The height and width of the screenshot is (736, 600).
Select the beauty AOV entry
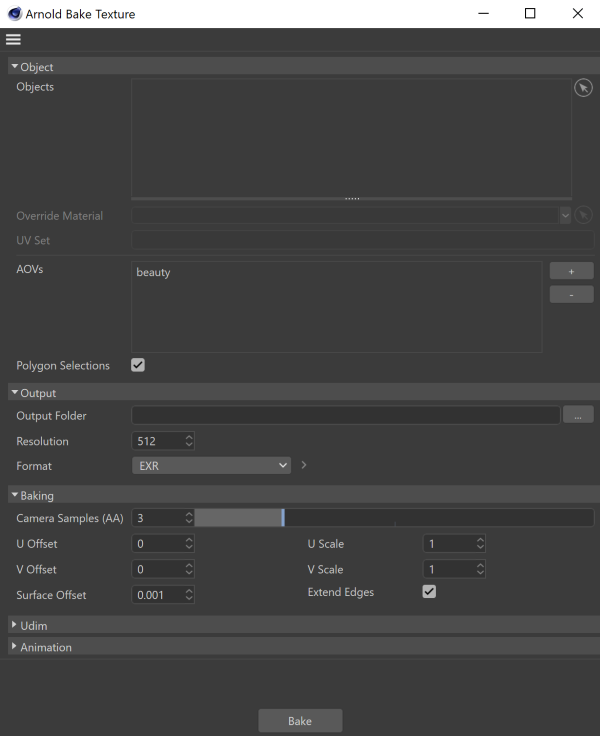153,272
